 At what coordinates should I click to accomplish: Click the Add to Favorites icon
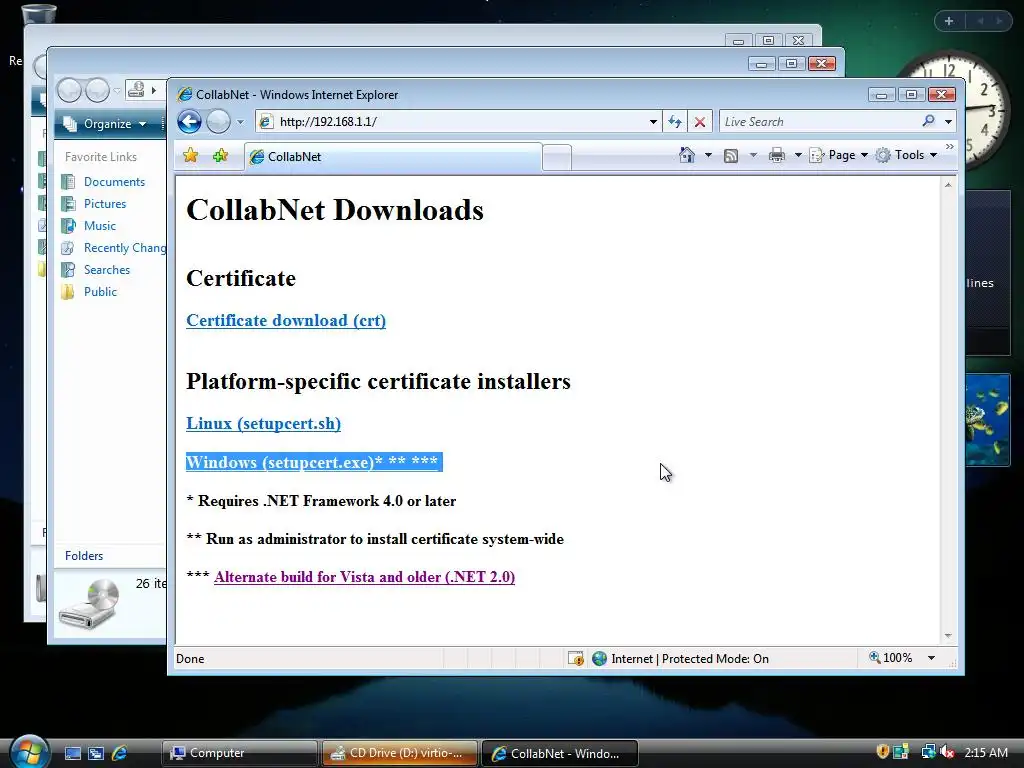pos(221,155)
